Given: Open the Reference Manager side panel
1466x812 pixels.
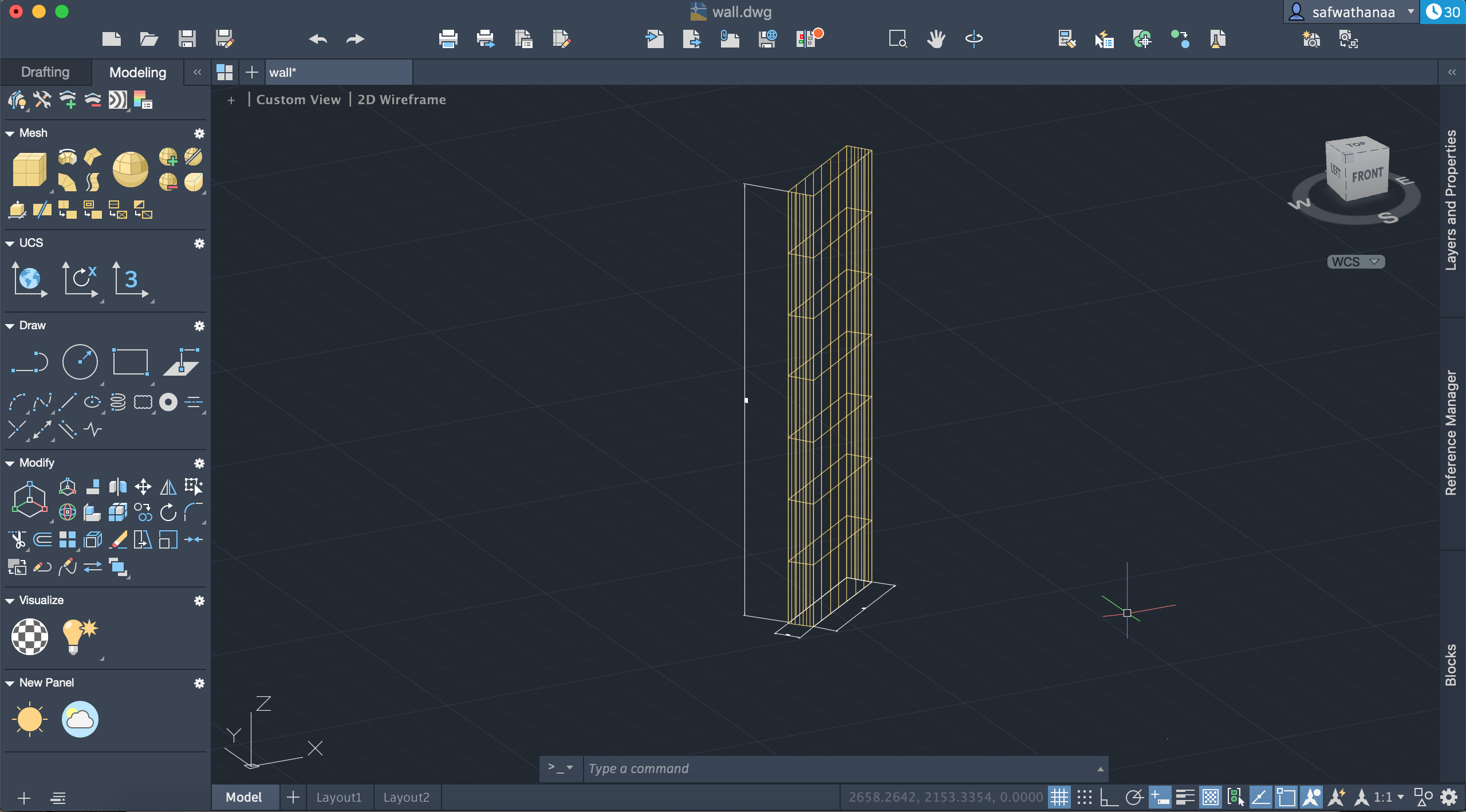Looking at the screenshot, I should click(x=1451, y=433).
